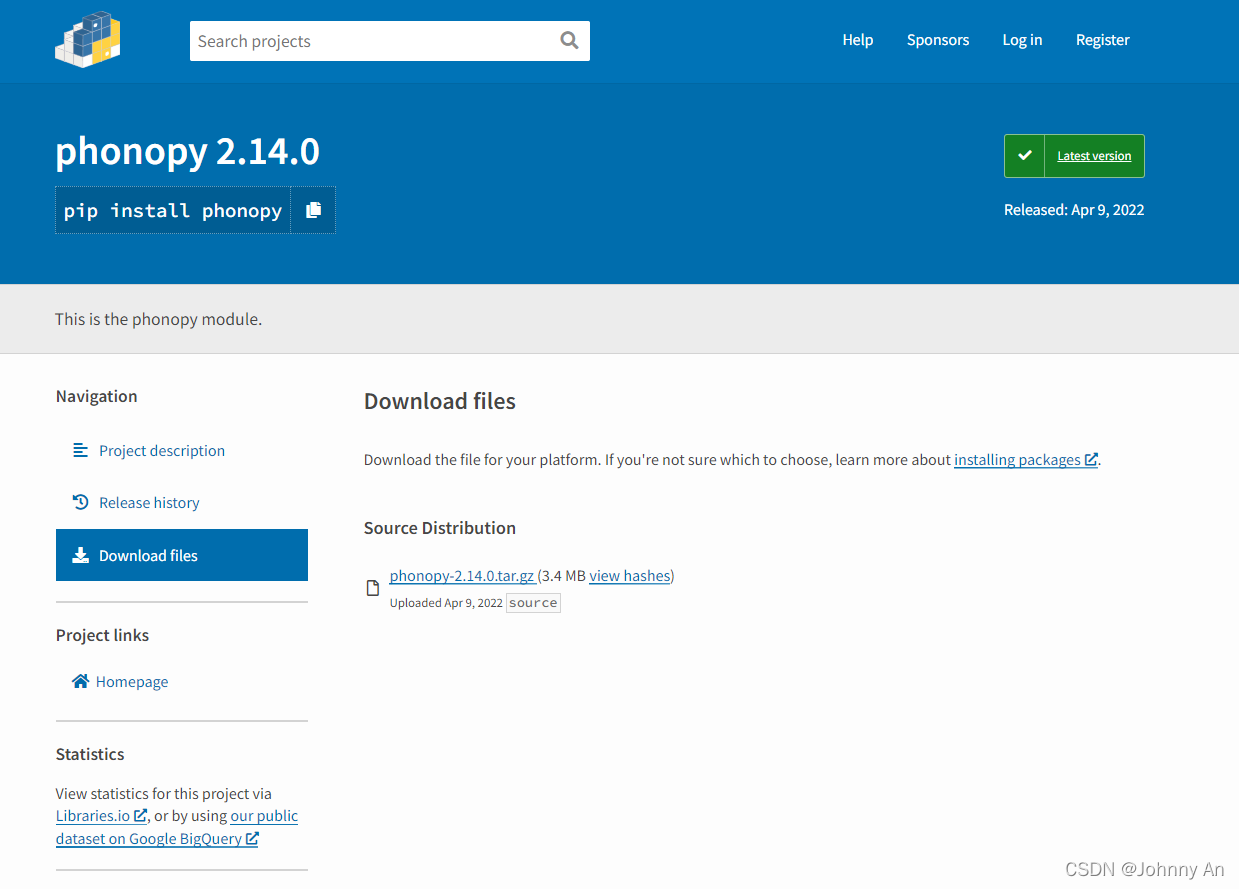
Task: Click the 'source' tag label
Action: point(533,603)
